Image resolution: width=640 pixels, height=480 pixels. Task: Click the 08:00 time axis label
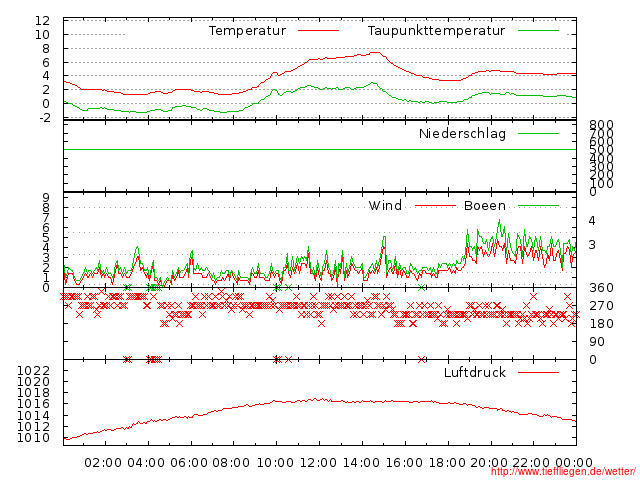[x=231, y=463]
